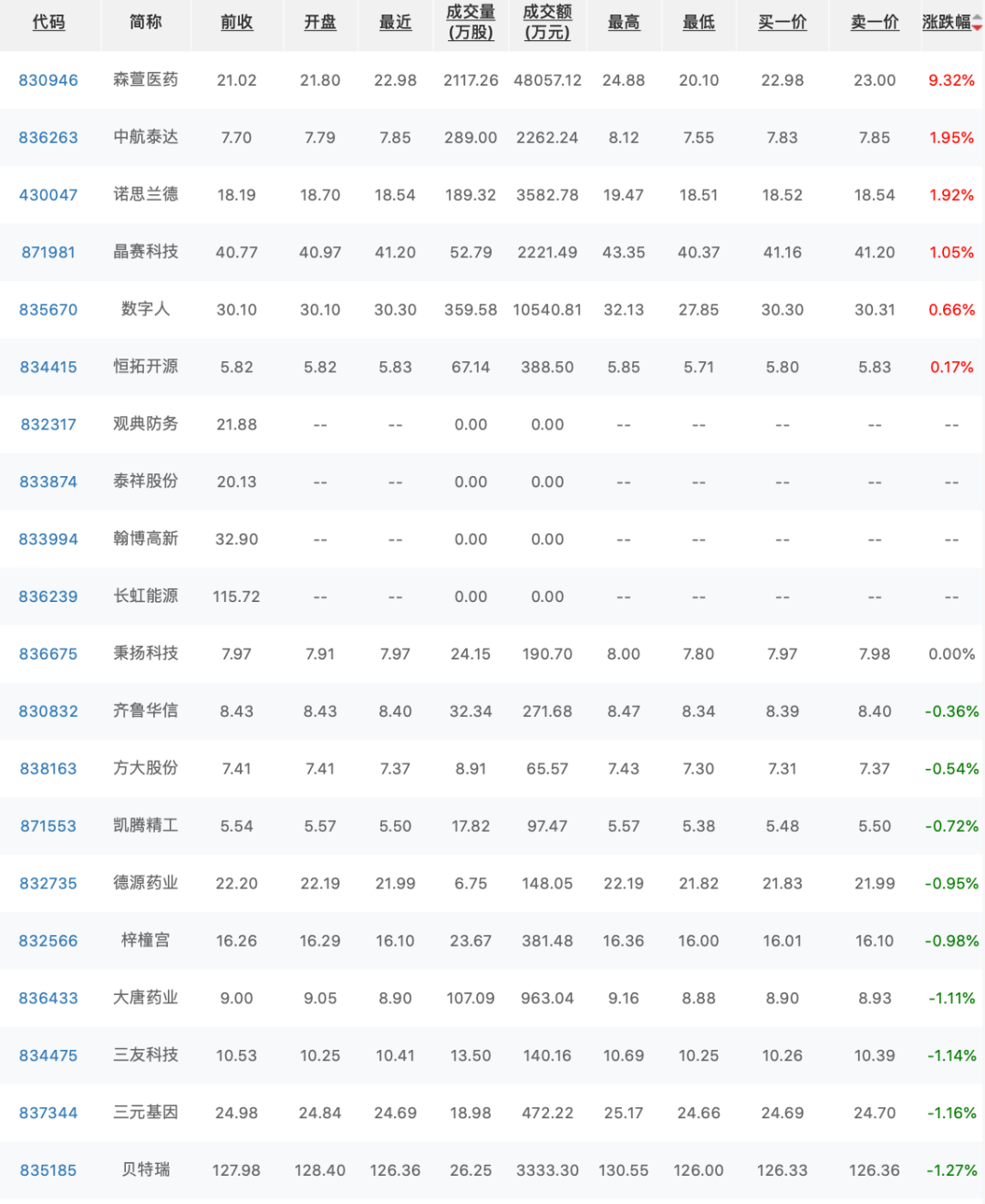Screen dimensions: 985x1204
Task: Open stock code 836433
Action: click(48, 1000)
